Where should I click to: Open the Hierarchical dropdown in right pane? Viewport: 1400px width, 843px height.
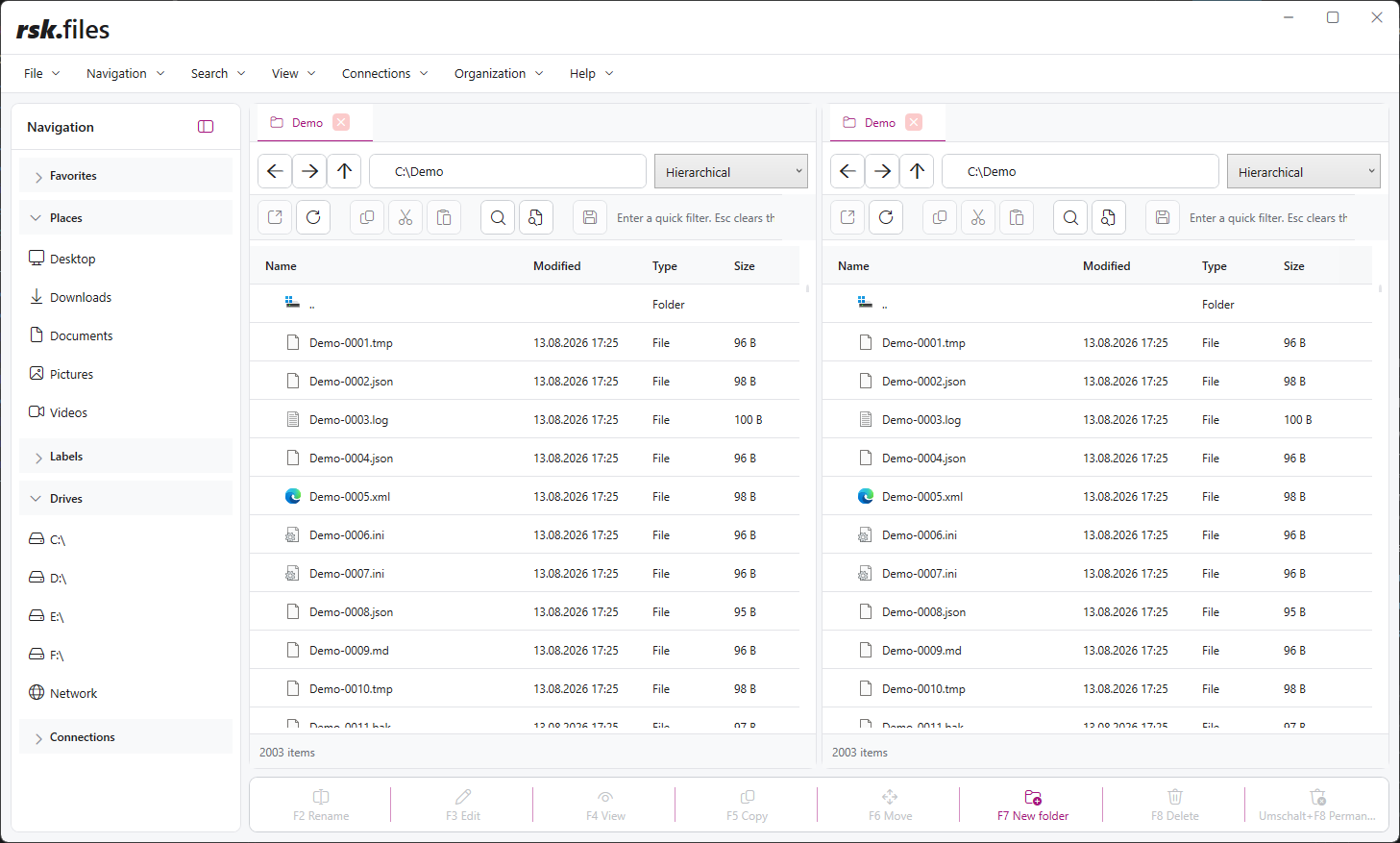click(x=1304, y=172)
